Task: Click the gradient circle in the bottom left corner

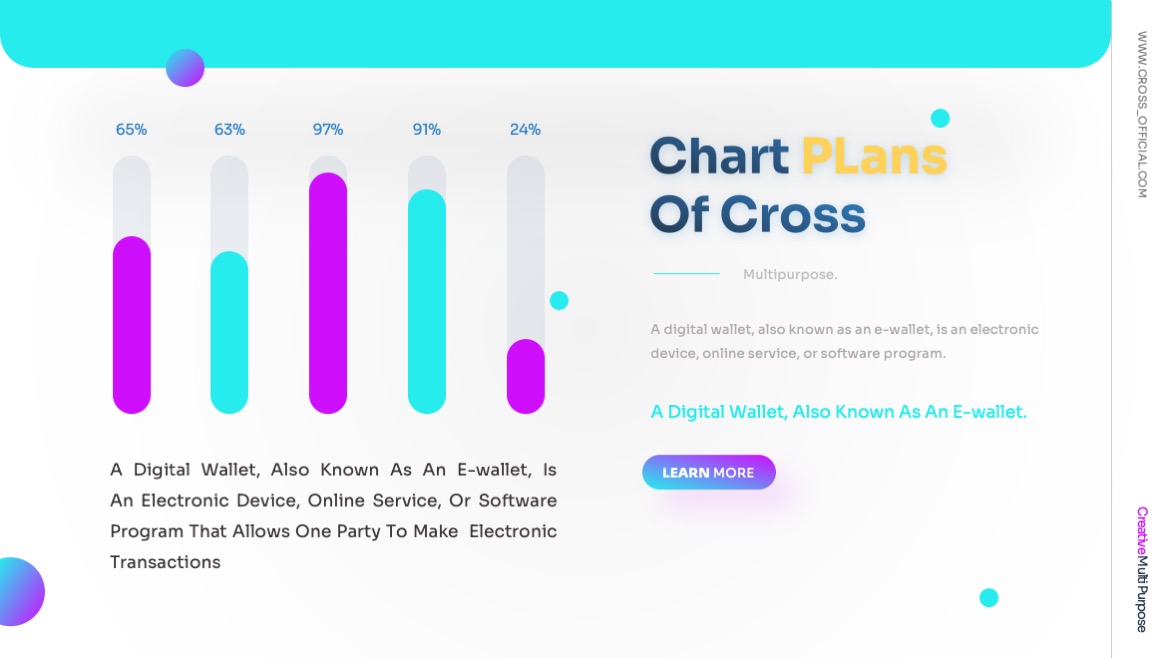Action: [x=18, y=592]
